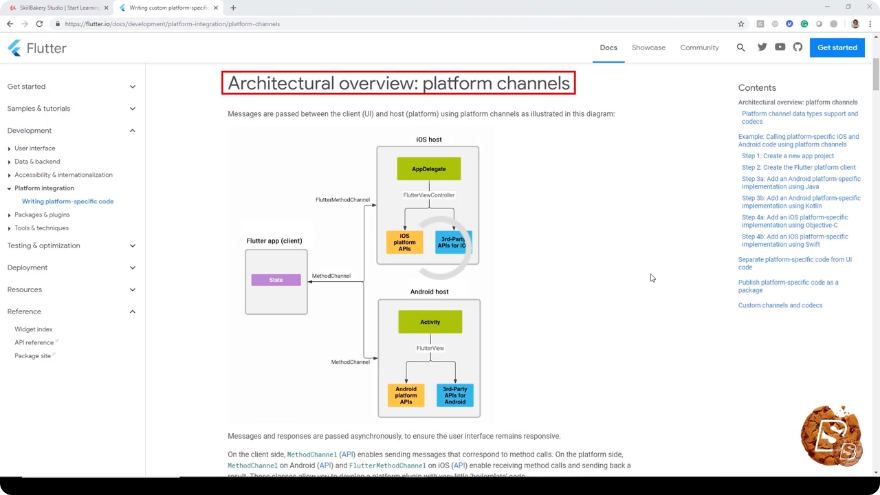Click the Get started button
This screenshot has width=880, height=495.
coord(837,48)
